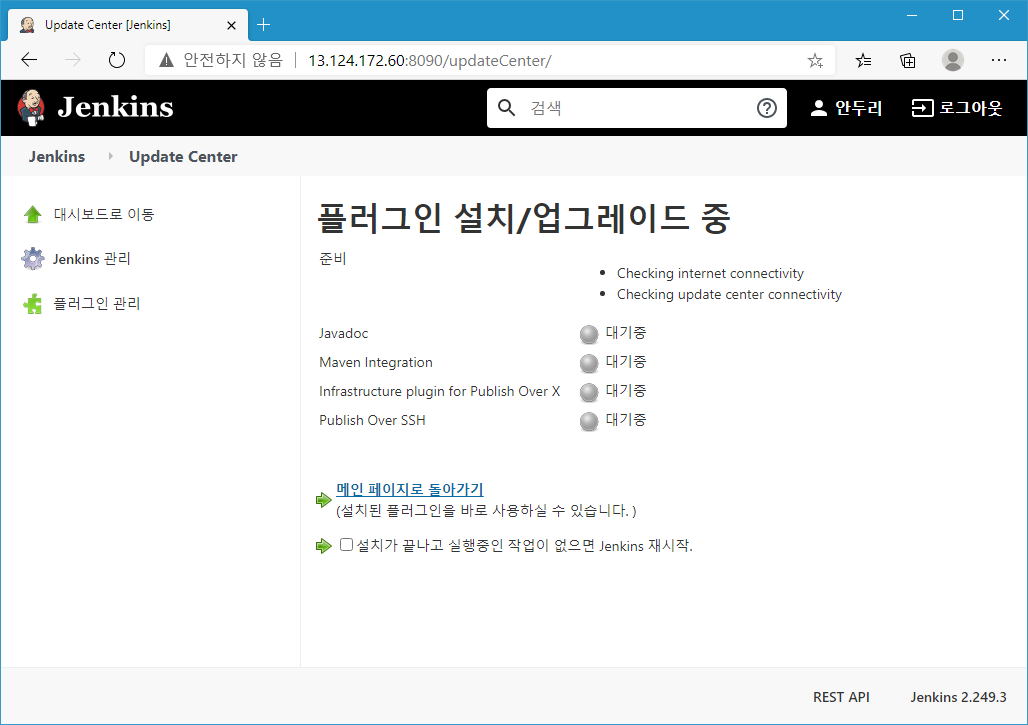Screen dimensions: 1028x725
Task: Click Checking update center connectivity text
Action: 729,294
